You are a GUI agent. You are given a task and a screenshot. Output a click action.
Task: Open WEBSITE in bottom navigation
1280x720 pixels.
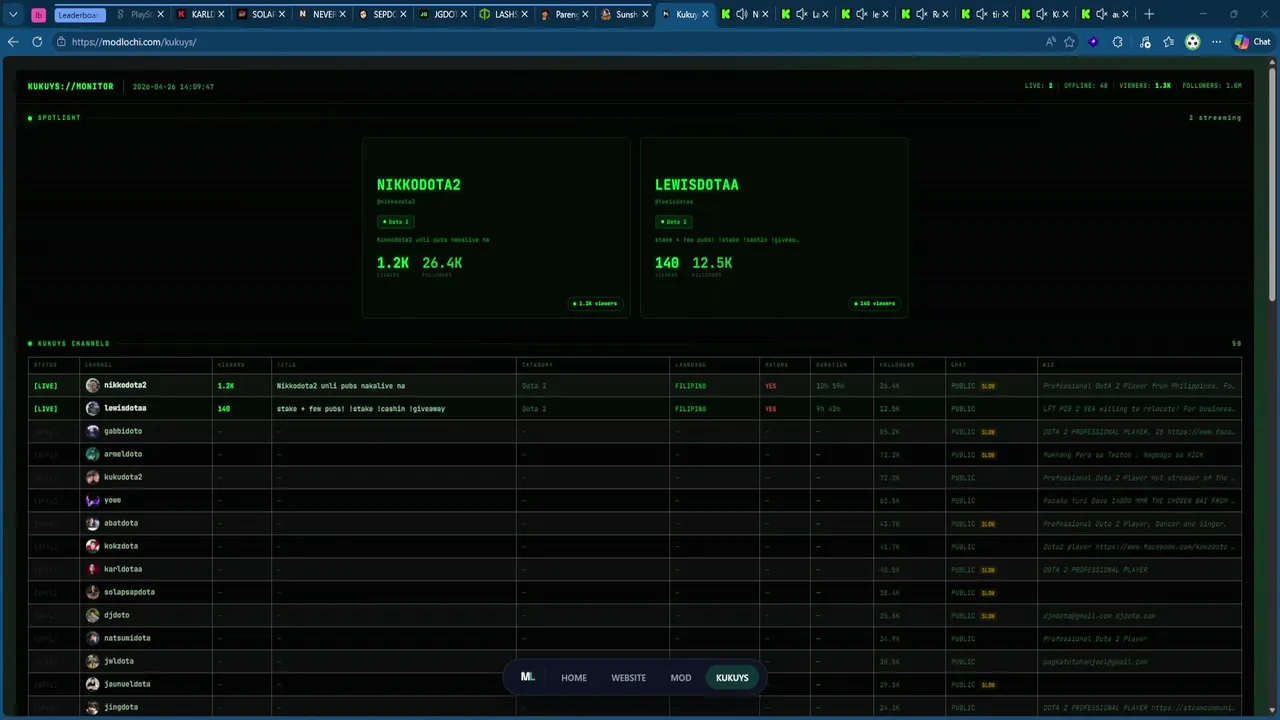(629, 677)
